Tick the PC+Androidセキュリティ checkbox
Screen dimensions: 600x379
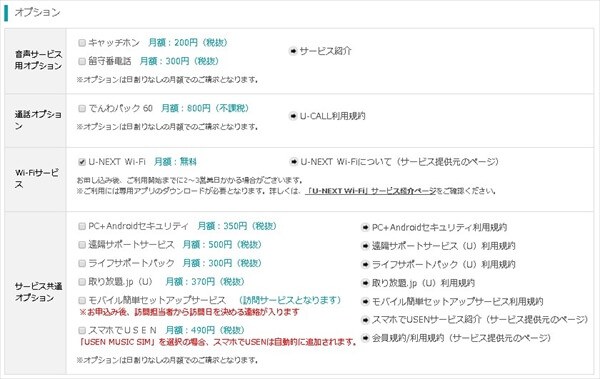click(x=82, y=226)
